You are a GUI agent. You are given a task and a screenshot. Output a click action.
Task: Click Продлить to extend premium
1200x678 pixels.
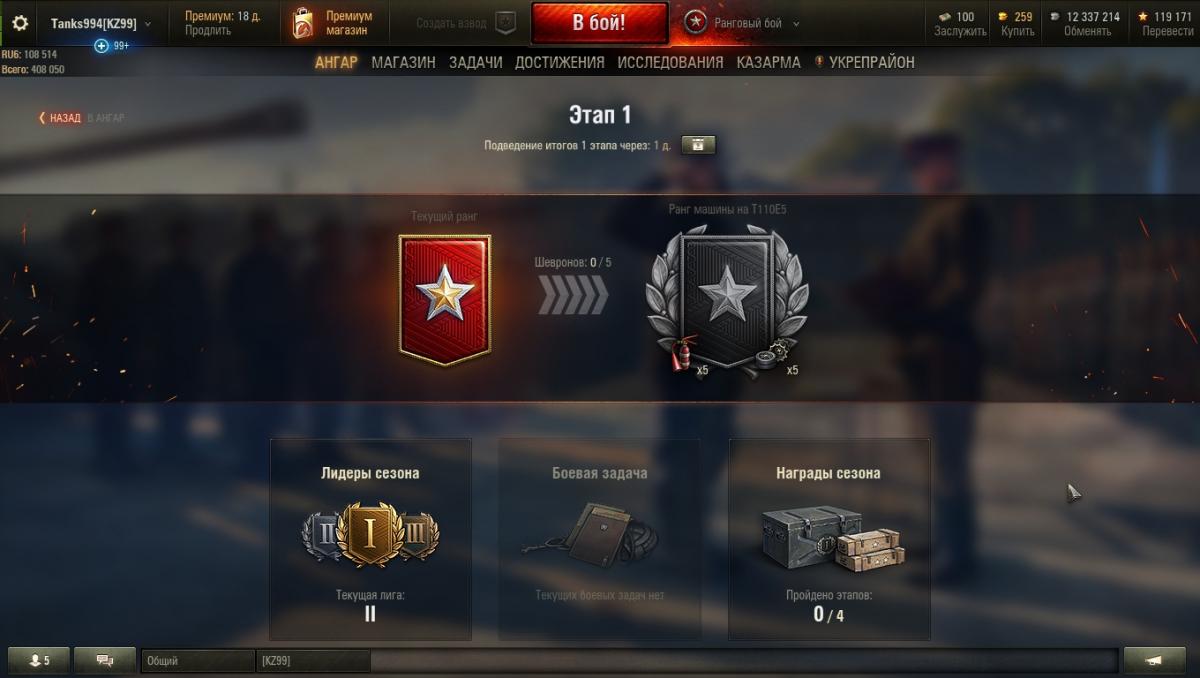pyautogui.click(x=207, y=31)
